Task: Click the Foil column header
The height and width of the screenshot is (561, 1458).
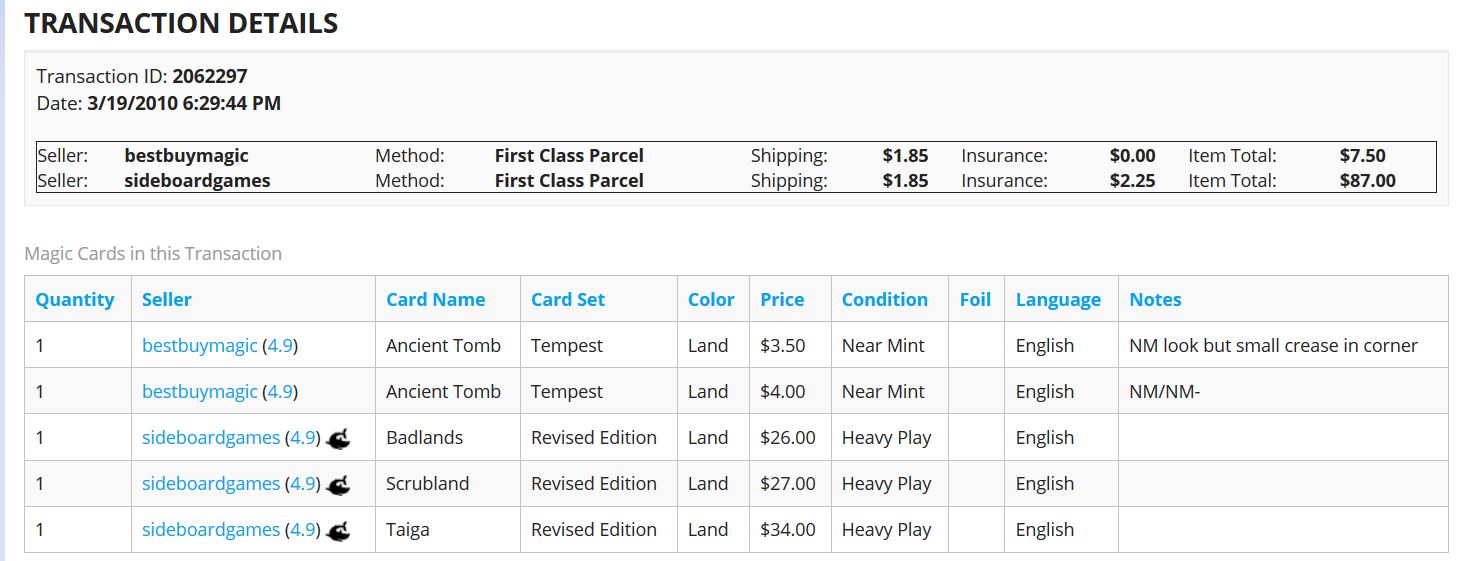Action: tap(974, 299)
